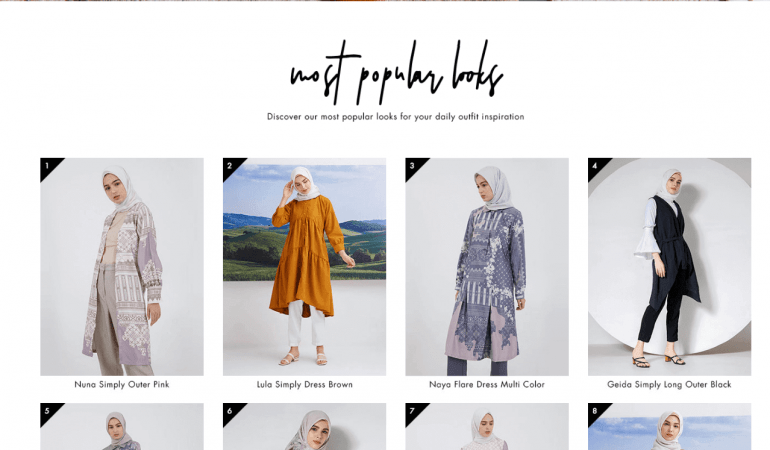Open the fifth ranked product thumbnail
Screen dimensions: 770x450
click(x=122, y=426)
